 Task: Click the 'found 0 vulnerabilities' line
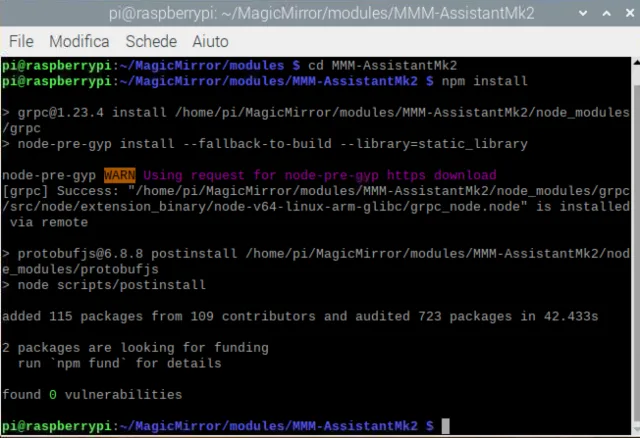tap(92, 395)
